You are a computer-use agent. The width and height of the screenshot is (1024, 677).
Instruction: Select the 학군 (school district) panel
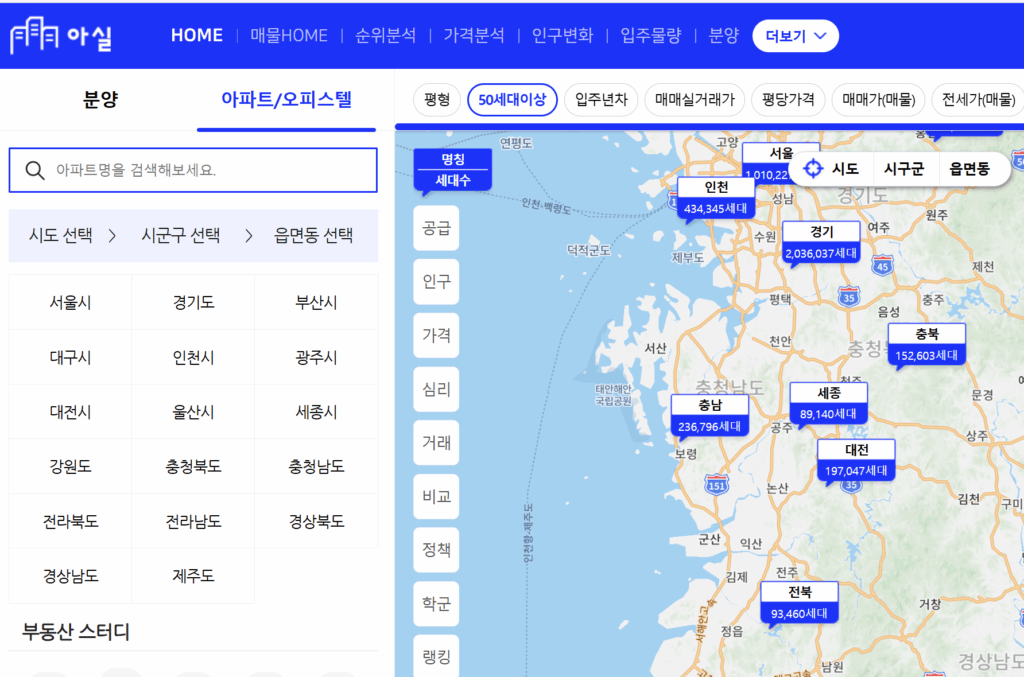[x=436, y=604]
